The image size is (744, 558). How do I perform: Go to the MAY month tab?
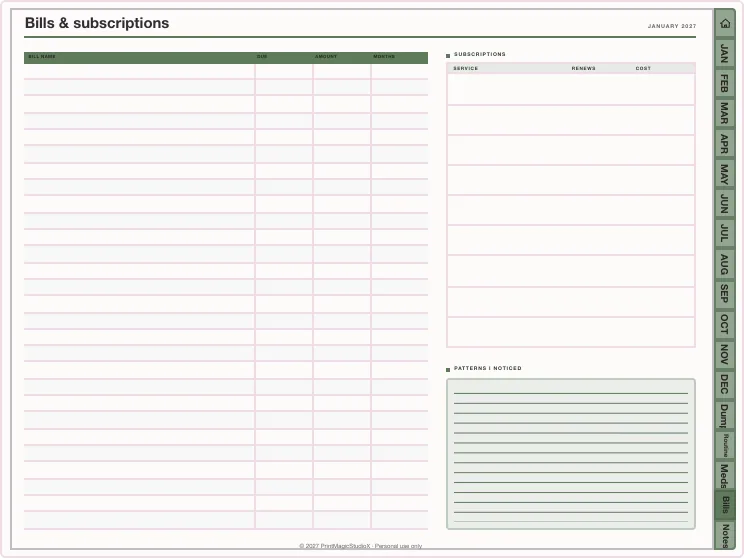pyautogui.click(x=725, y=174)
